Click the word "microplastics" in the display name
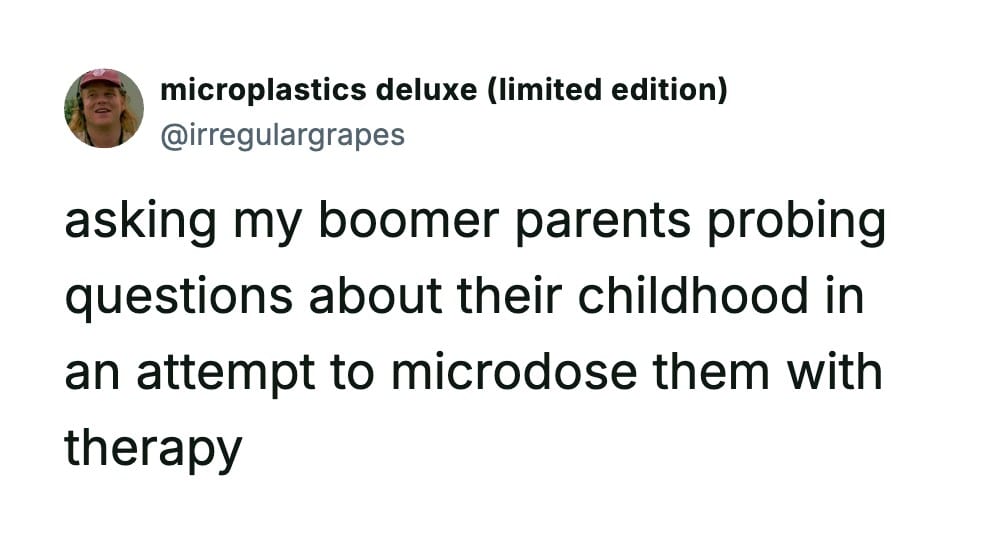 pyautogui.click(x=262, y=90)
